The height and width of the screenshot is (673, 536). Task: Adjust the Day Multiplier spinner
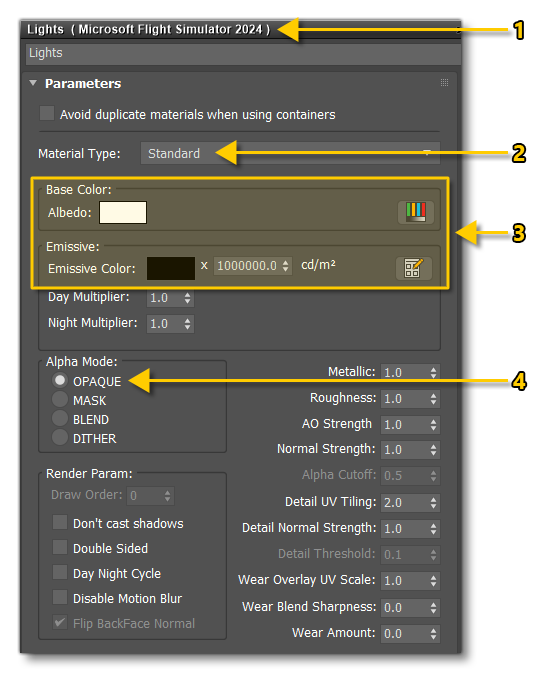click(x=188, y=298)
